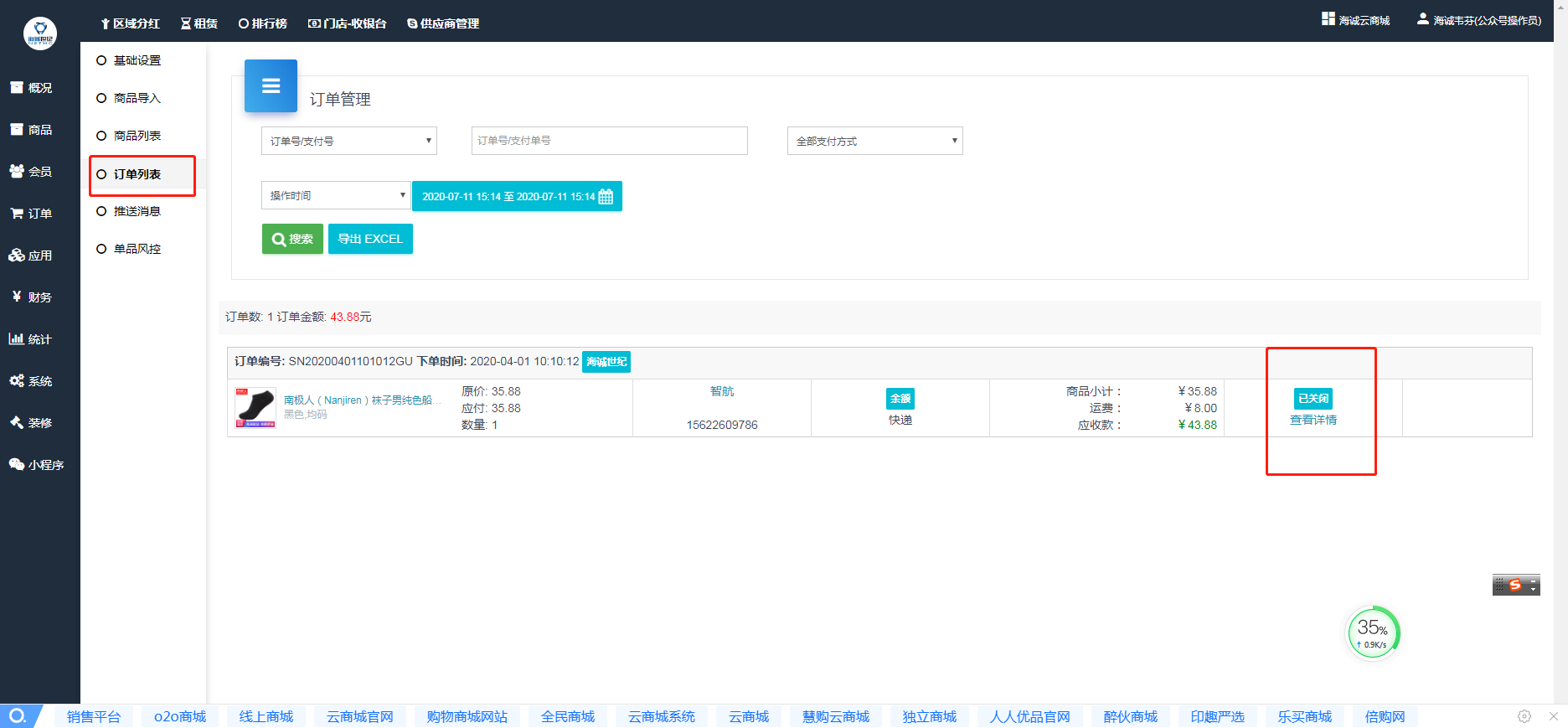Screen dimensions: 1568x728
Task: Click the 小程序 WeChat icon
Action: pos(17,464)
